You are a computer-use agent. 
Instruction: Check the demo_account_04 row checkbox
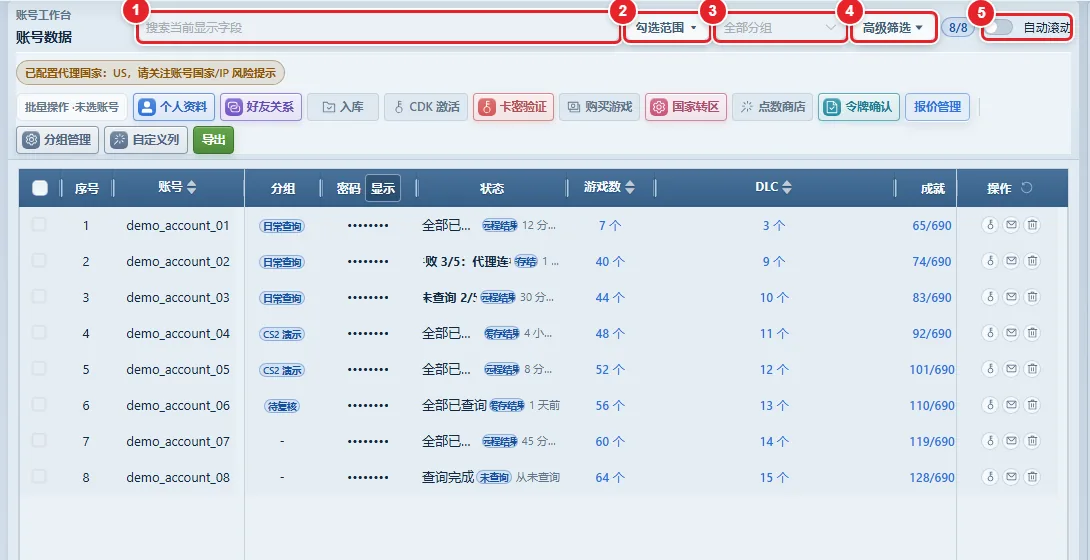39,332
